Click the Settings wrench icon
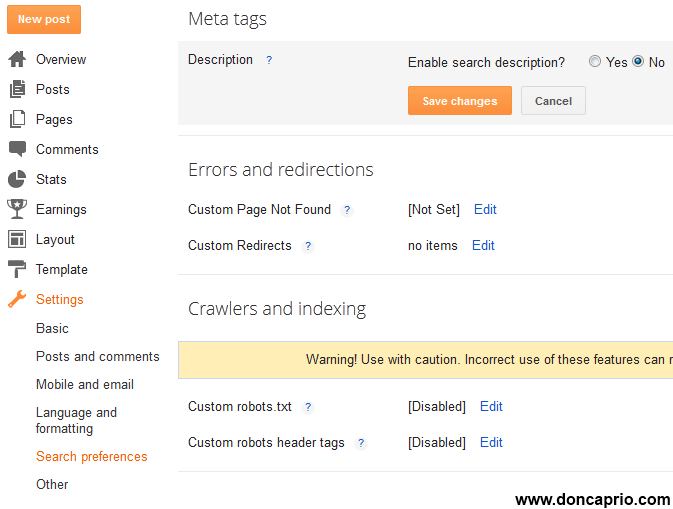The width and height of the screenshot is (673, 509). tap(17, 299)
